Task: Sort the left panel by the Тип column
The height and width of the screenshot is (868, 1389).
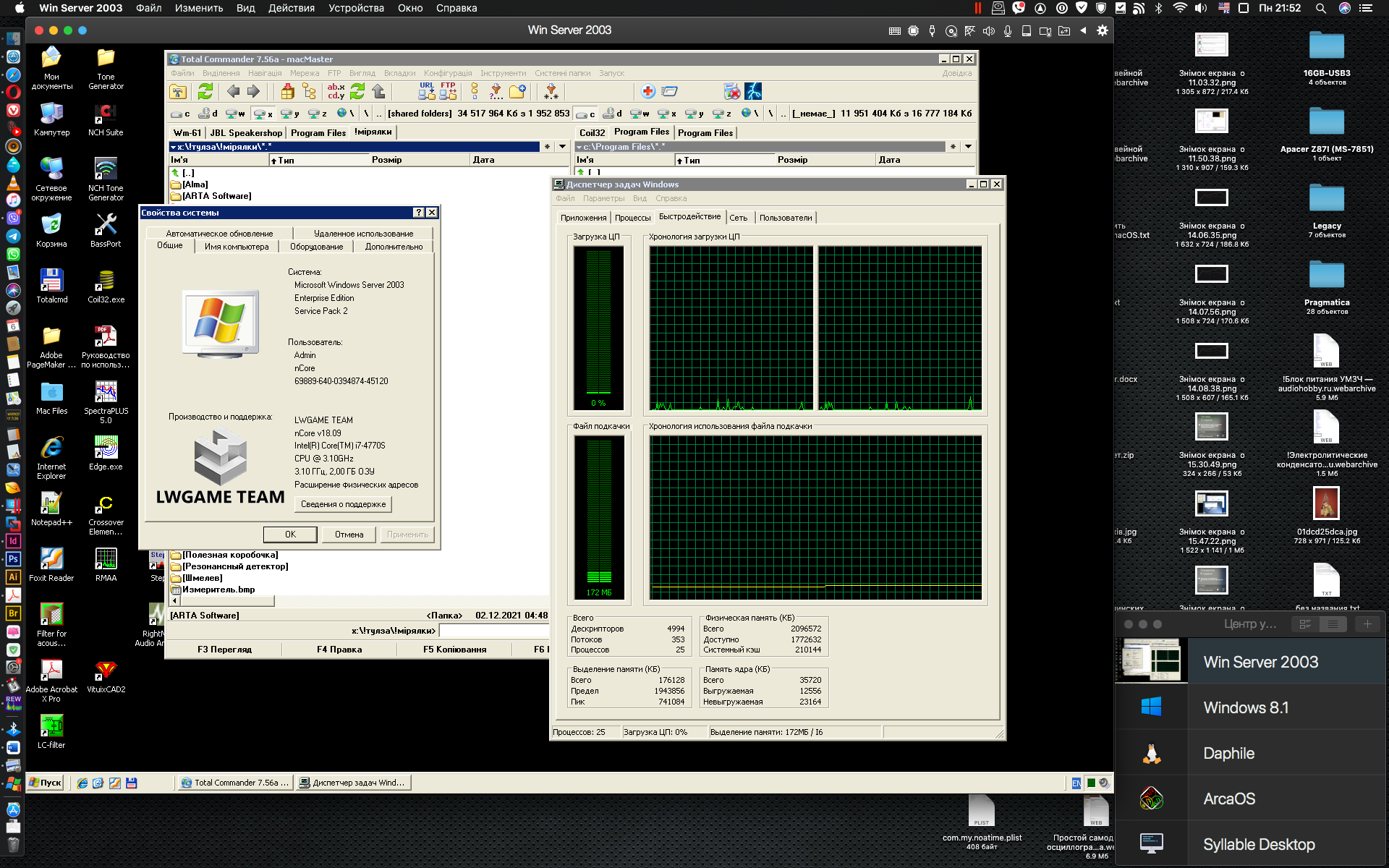Action: [x=318, y=160]
